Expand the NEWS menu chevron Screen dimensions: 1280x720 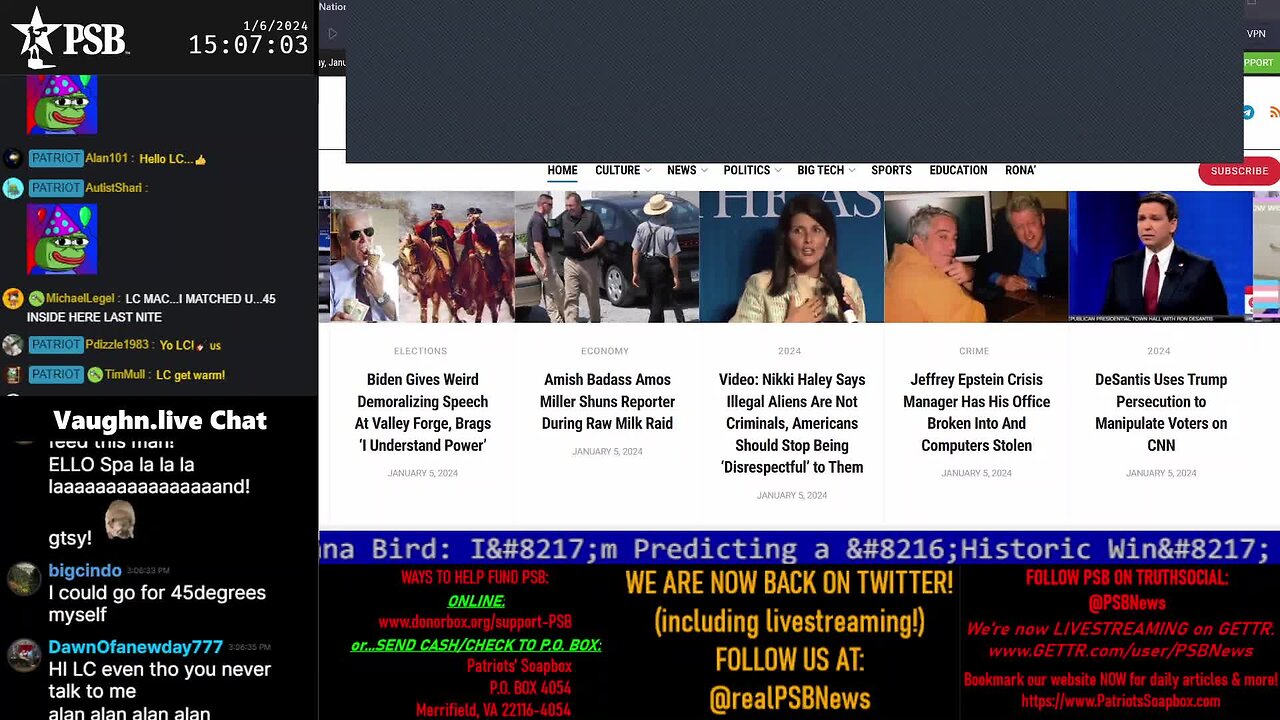coord(704,171)
